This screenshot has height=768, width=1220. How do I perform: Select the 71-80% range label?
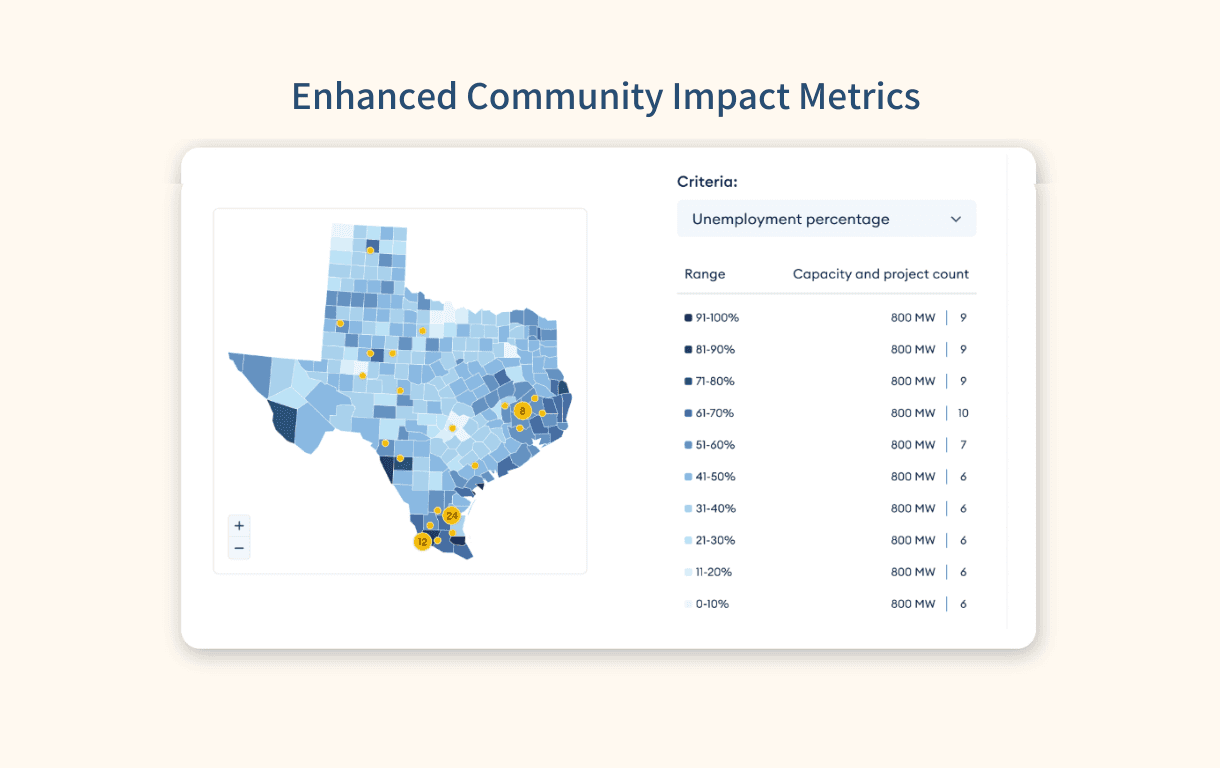click(715, 381)
